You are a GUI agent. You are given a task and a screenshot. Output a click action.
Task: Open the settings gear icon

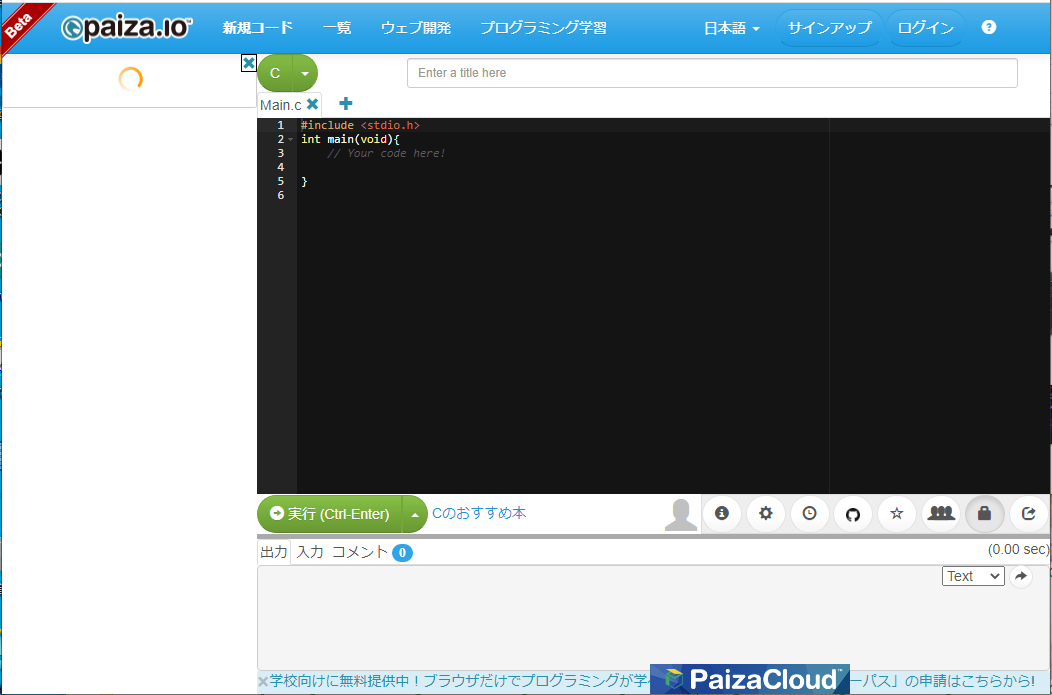tap(766, 513)
